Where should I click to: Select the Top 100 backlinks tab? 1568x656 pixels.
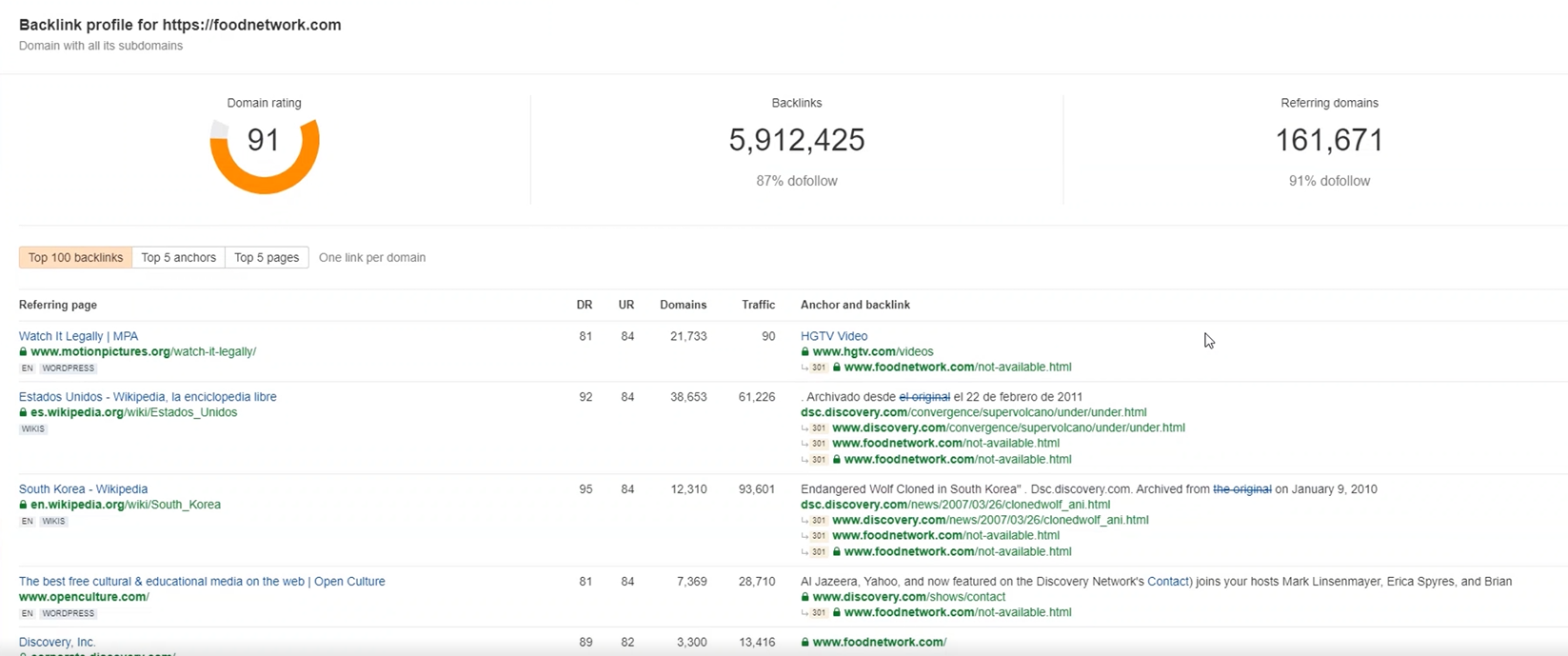pos(75,257)
